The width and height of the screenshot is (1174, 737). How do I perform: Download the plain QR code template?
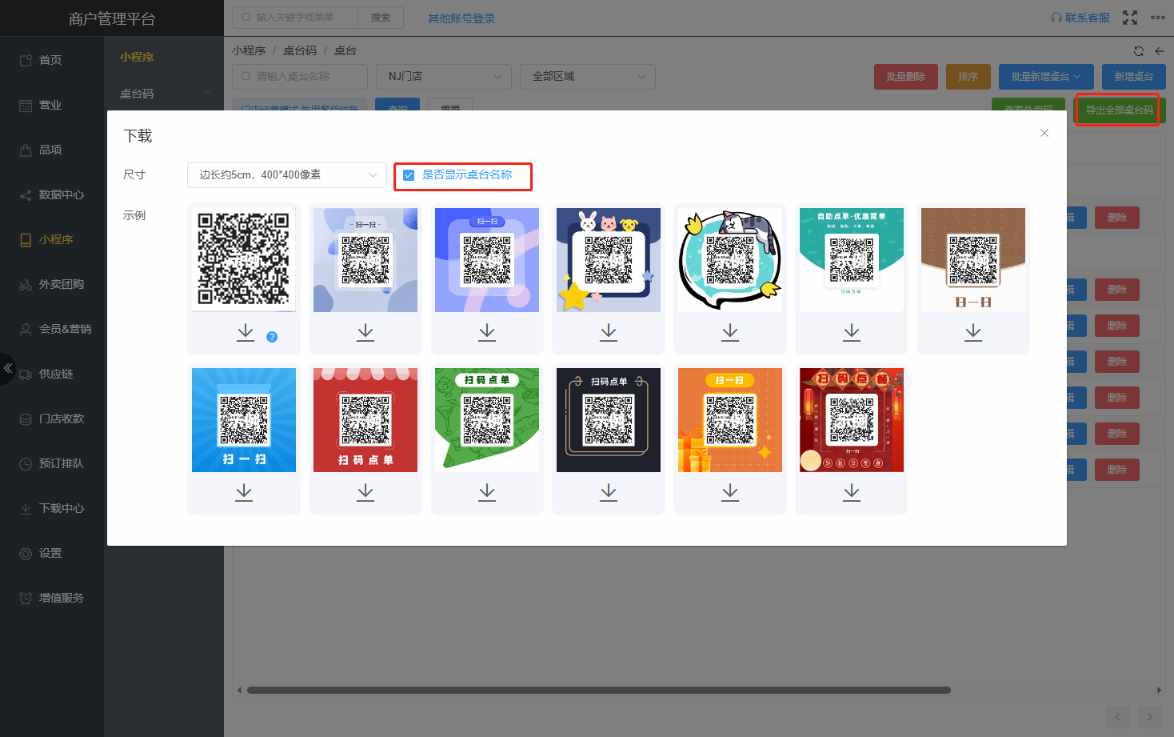pos(245,332)
